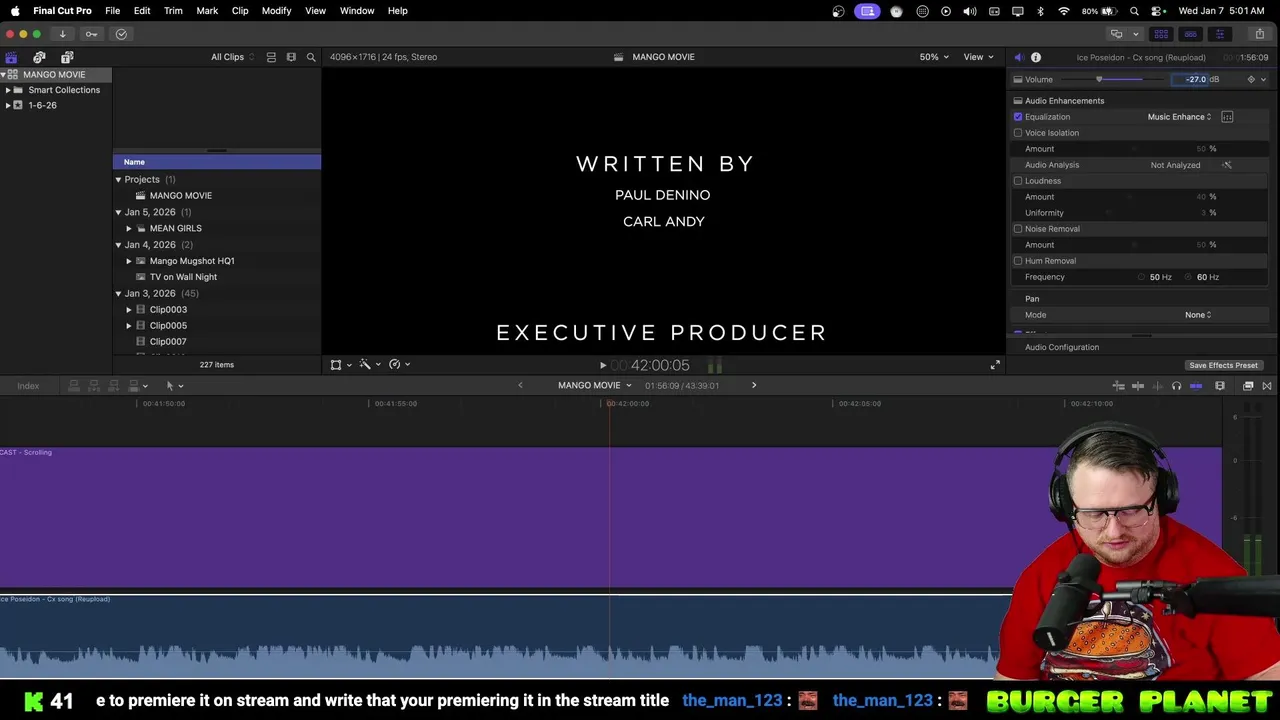Toggle viewer full screen arrows icon
1280x720 pixels.
(995, 365)
